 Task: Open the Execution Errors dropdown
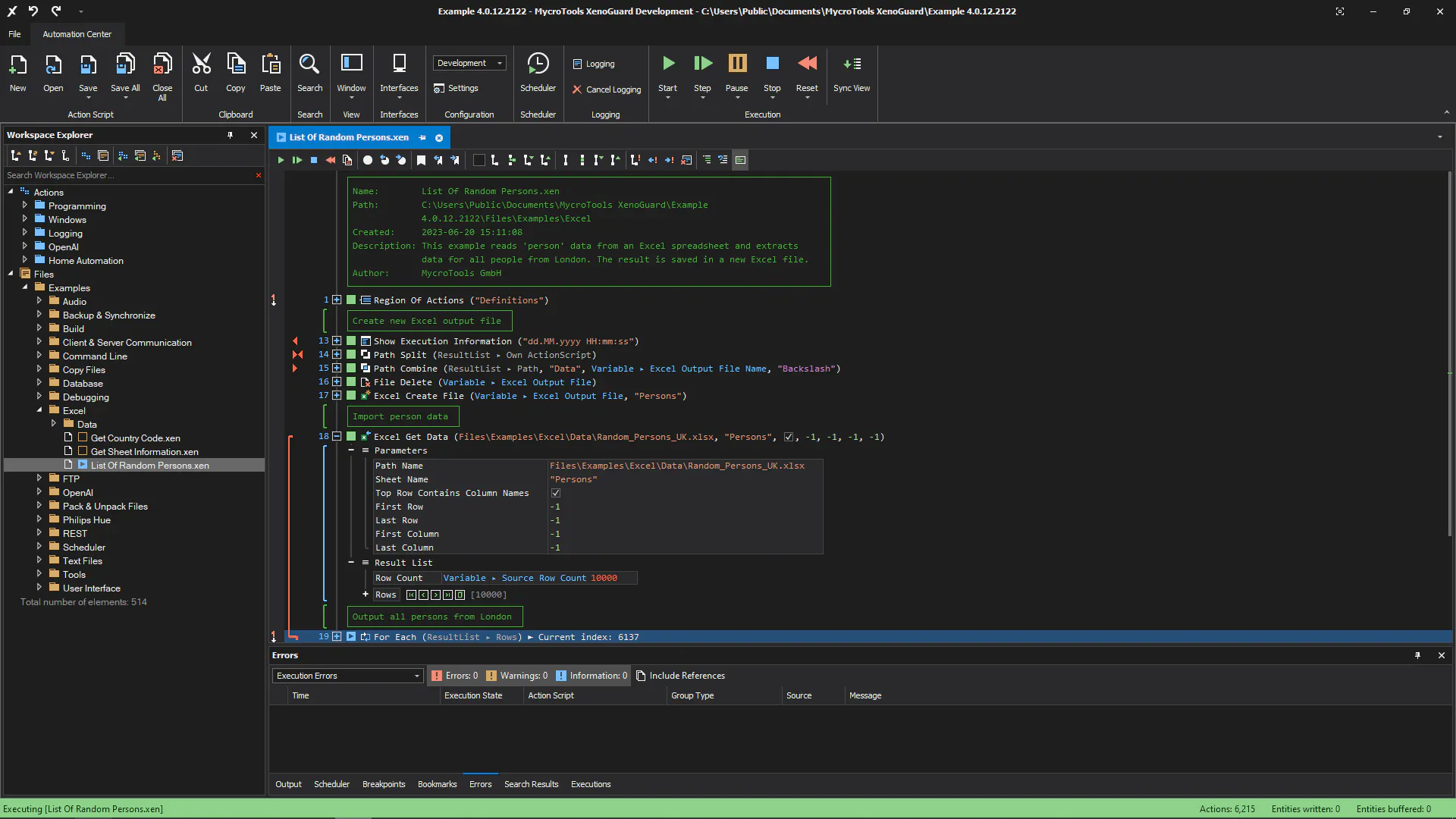tap(347, 676)
